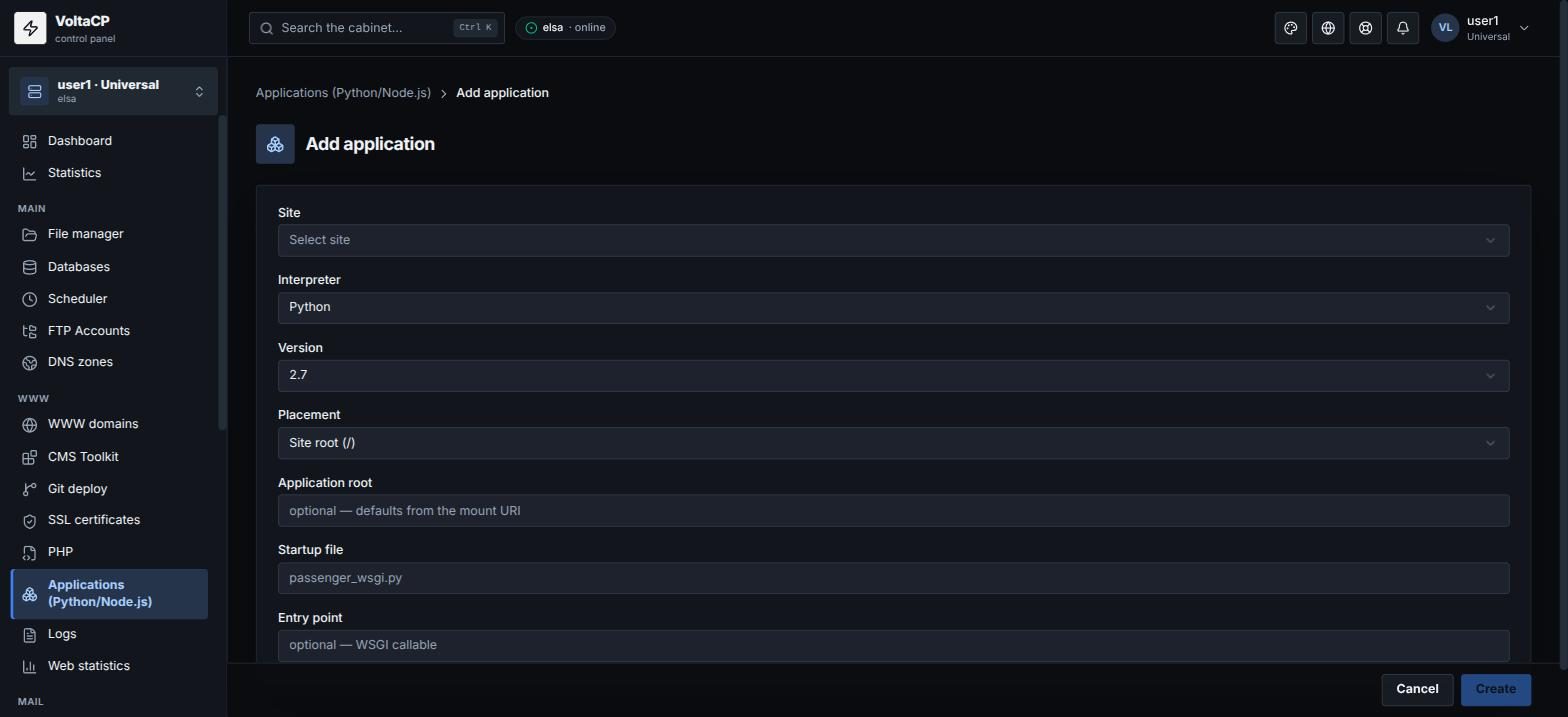Open the Interpreter dropdown showing Python
This screenshot has width=1568, height=717.
click(x=893, y=307)
